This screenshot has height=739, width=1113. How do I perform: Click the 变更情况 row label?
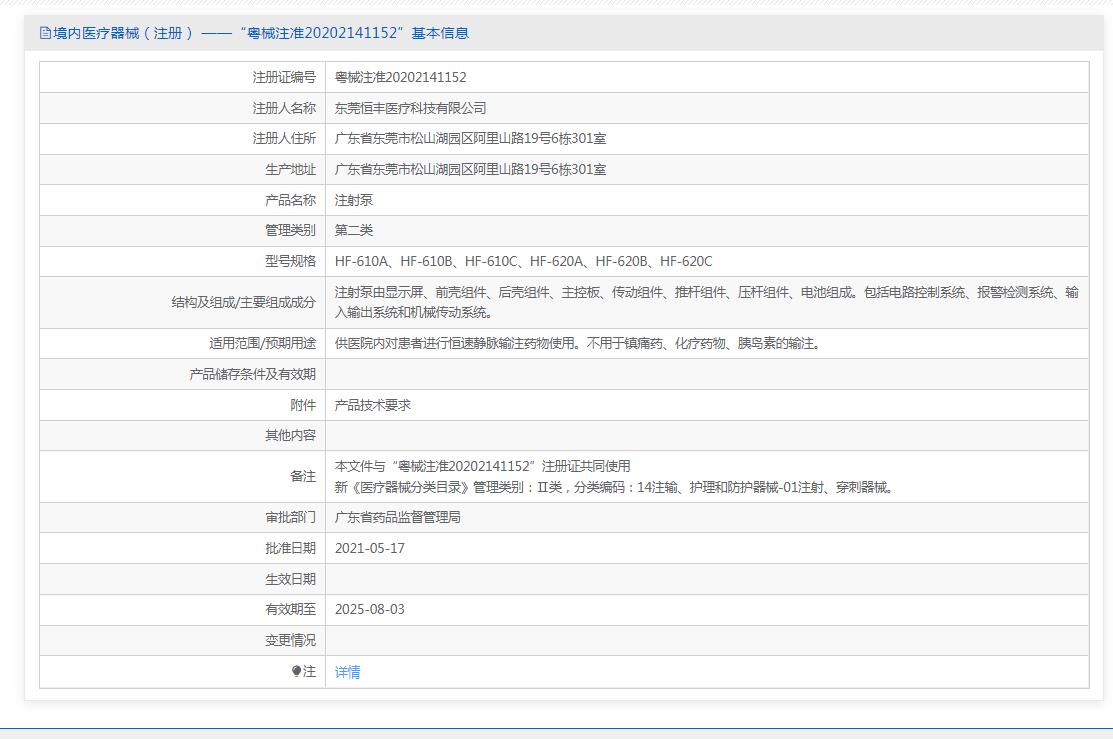(290, 640)
